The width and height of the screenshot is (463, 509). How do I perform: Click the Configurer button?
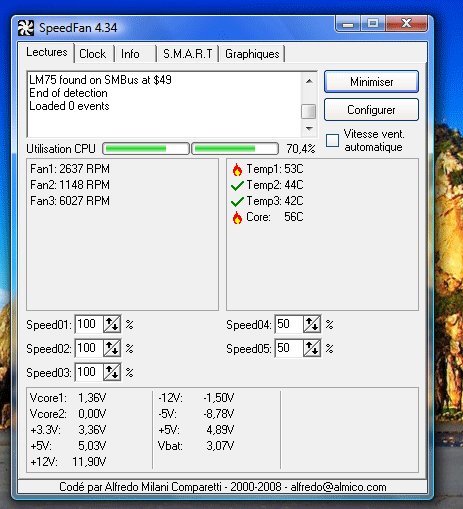[371, 110]
